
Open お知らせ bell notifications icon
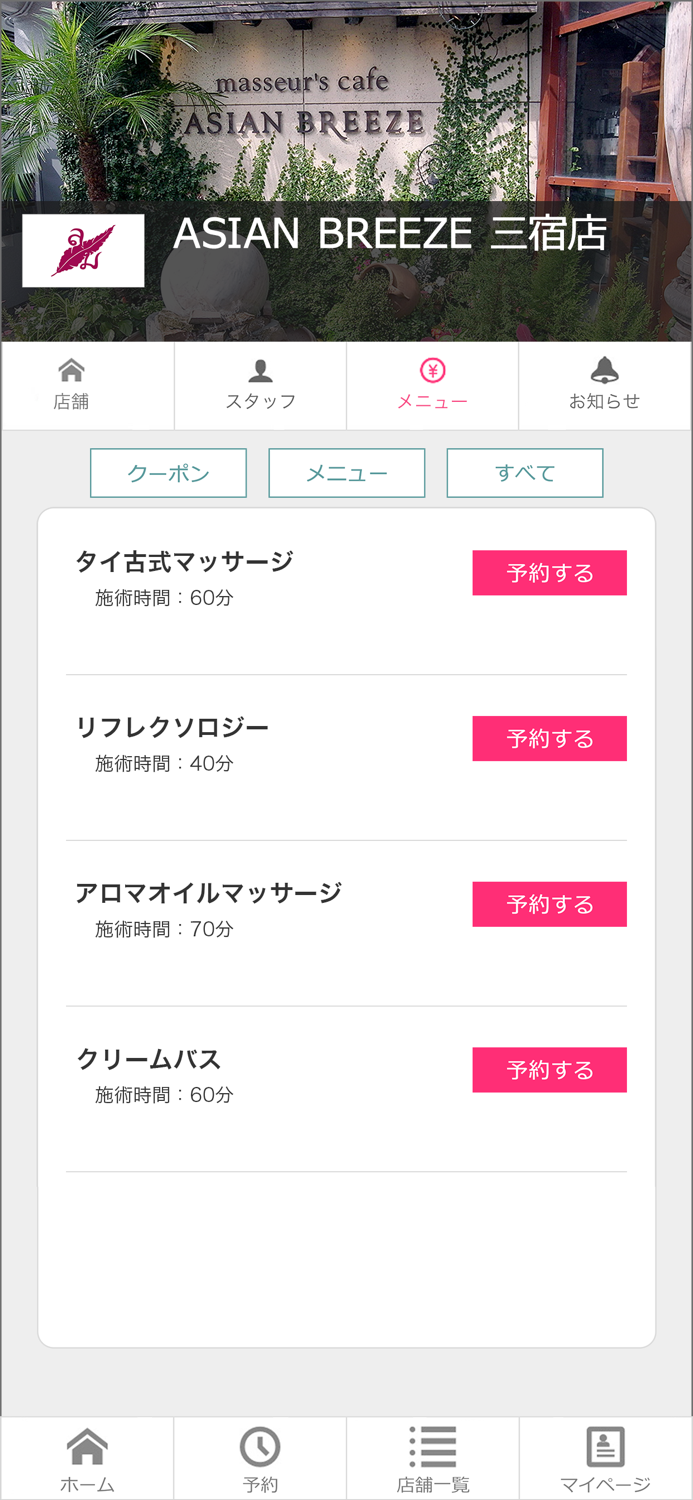(x=604, y=371)
